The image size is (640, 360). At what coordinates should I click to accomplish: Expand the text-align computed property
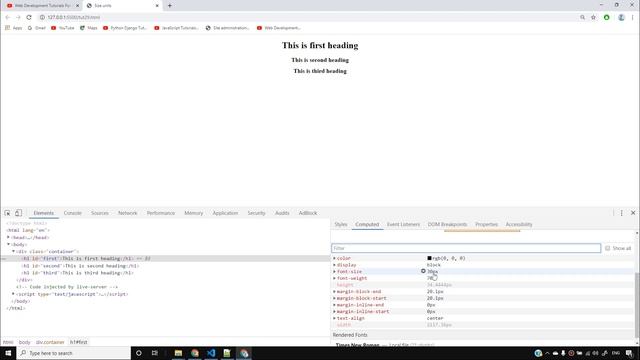click(334, 318)
